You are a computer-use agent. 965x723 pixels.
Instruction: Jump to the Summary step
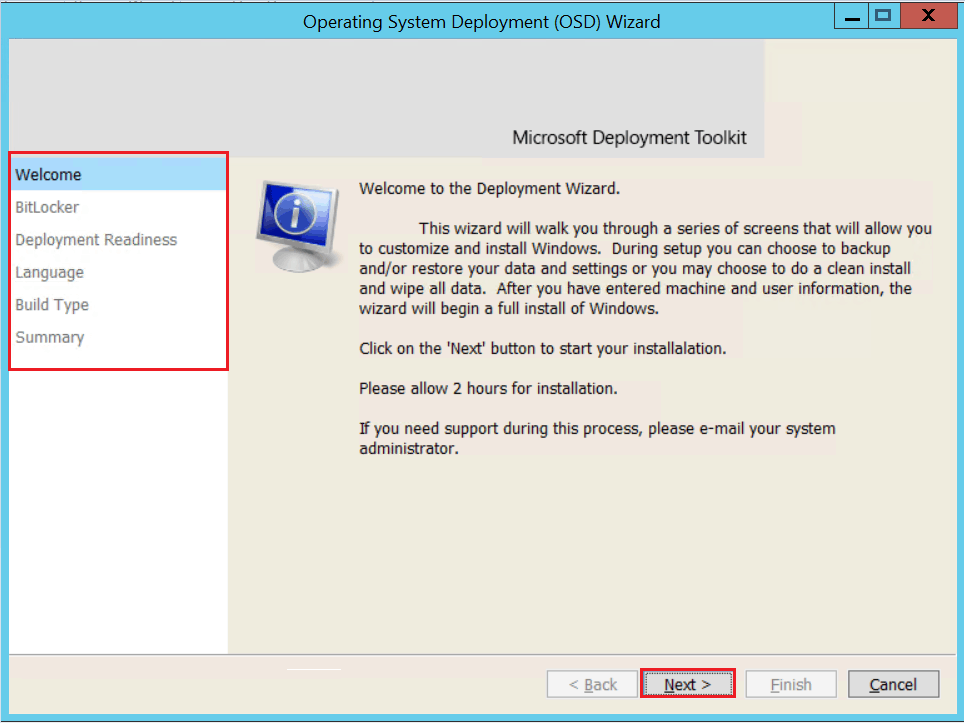(x=119, y=337)
